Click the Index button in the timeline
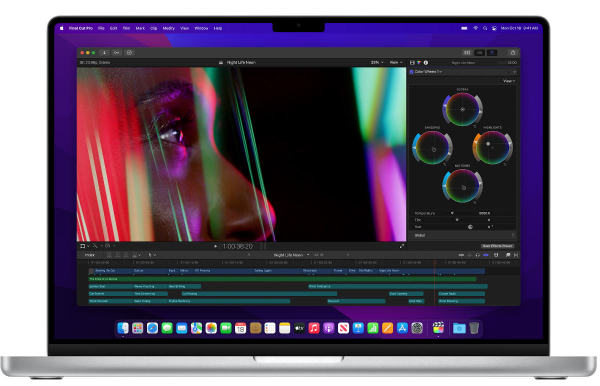The height and width of the screenshot is (386, 600). tap(90, 255)
